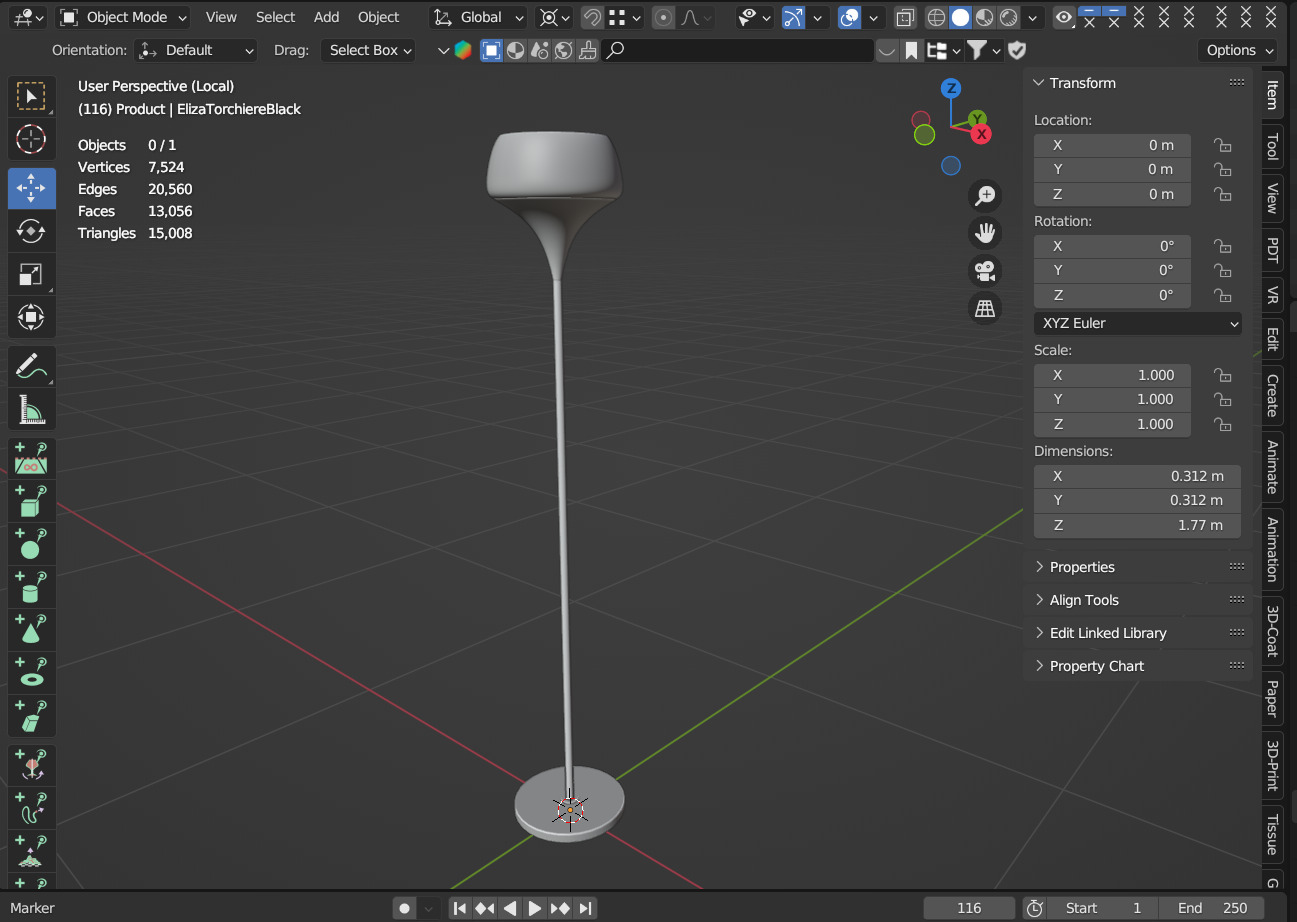Activate the Transform tool

[31, 318]
